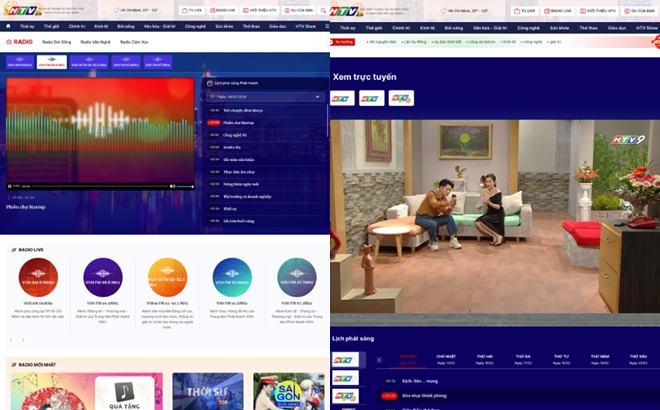Choose gold-badge HTV channel in Lịch phát sóng sidebar

click(346, 397)
